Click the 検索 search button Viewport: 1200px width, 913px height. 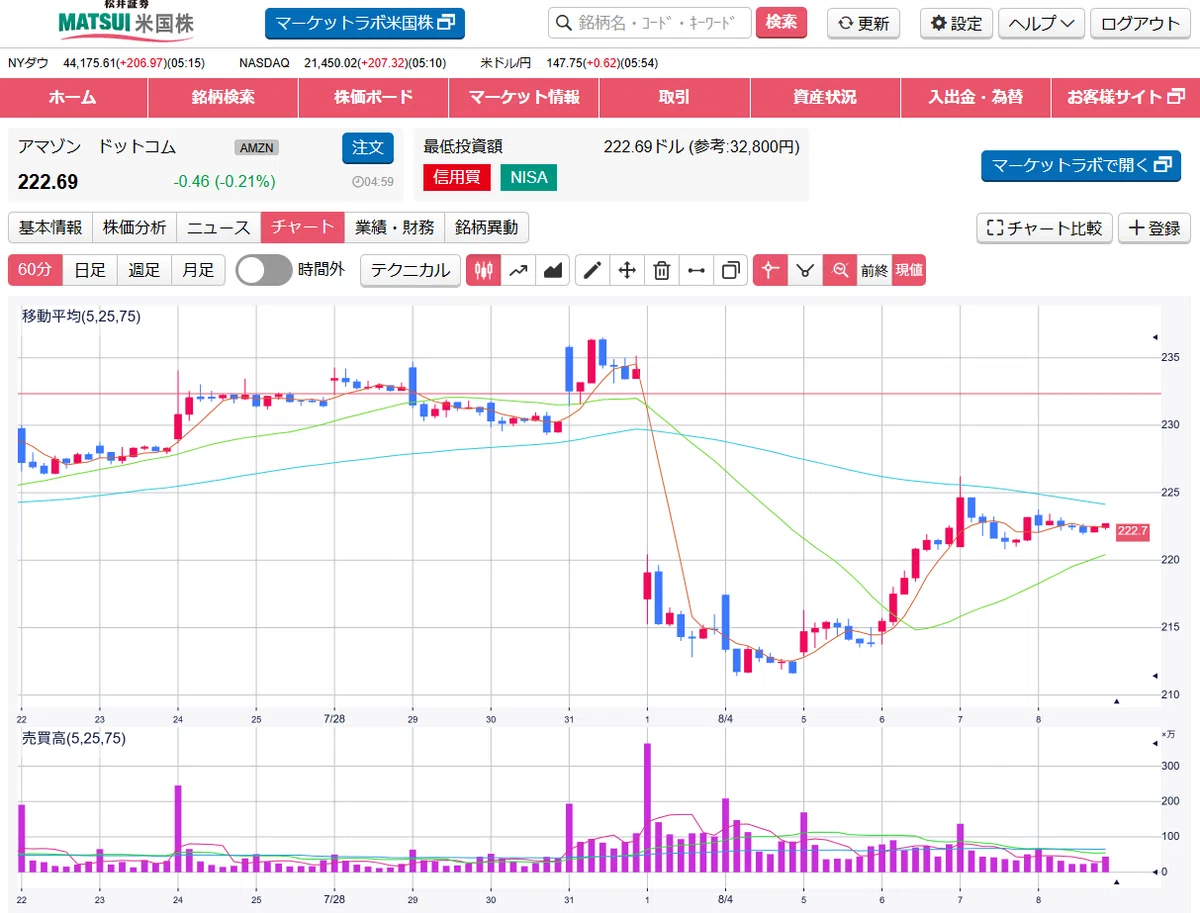(x=781, y=23)
